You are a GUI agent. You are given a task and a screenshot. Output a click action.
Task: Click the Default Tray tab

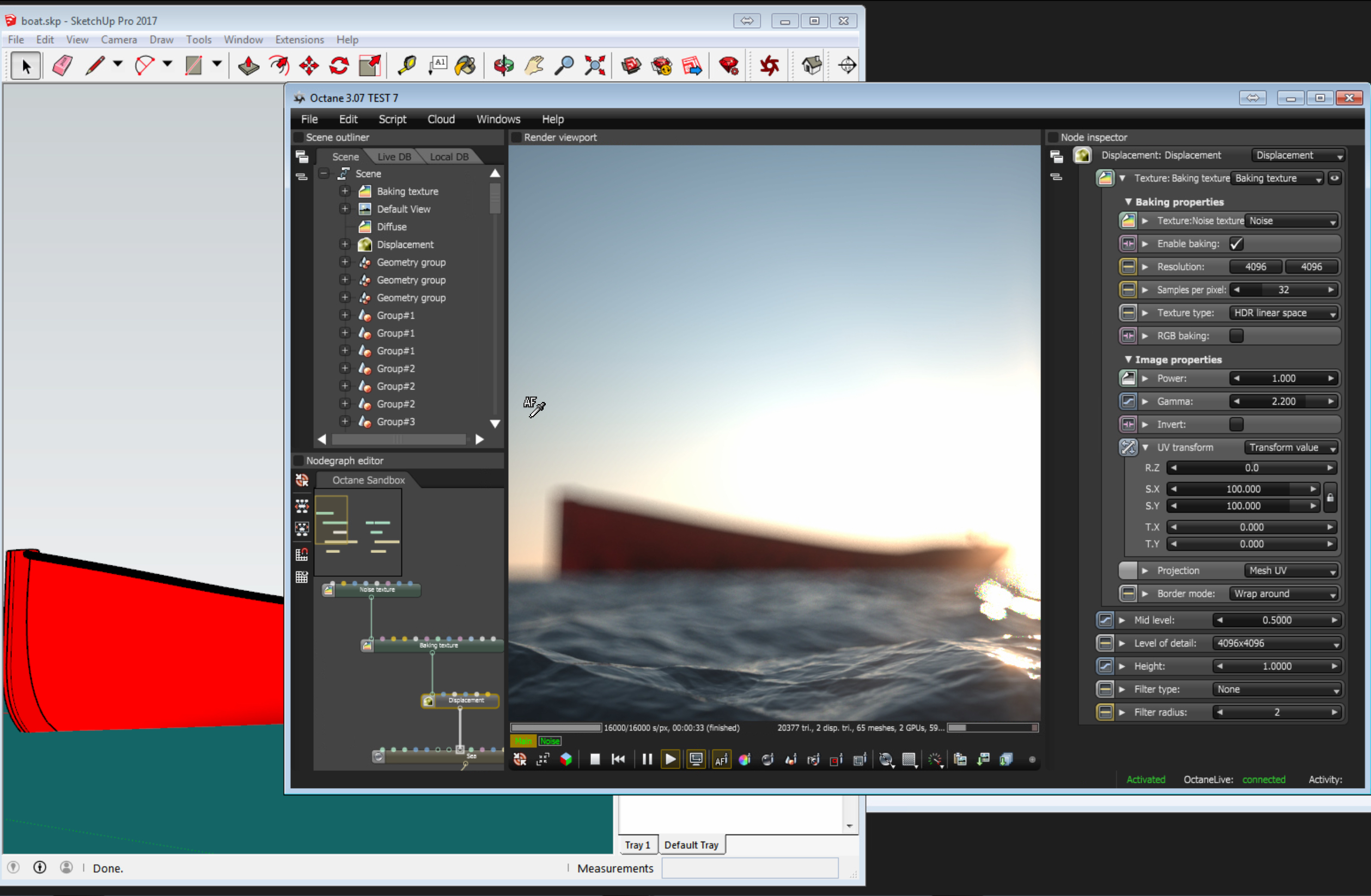[x=691, y=845]
